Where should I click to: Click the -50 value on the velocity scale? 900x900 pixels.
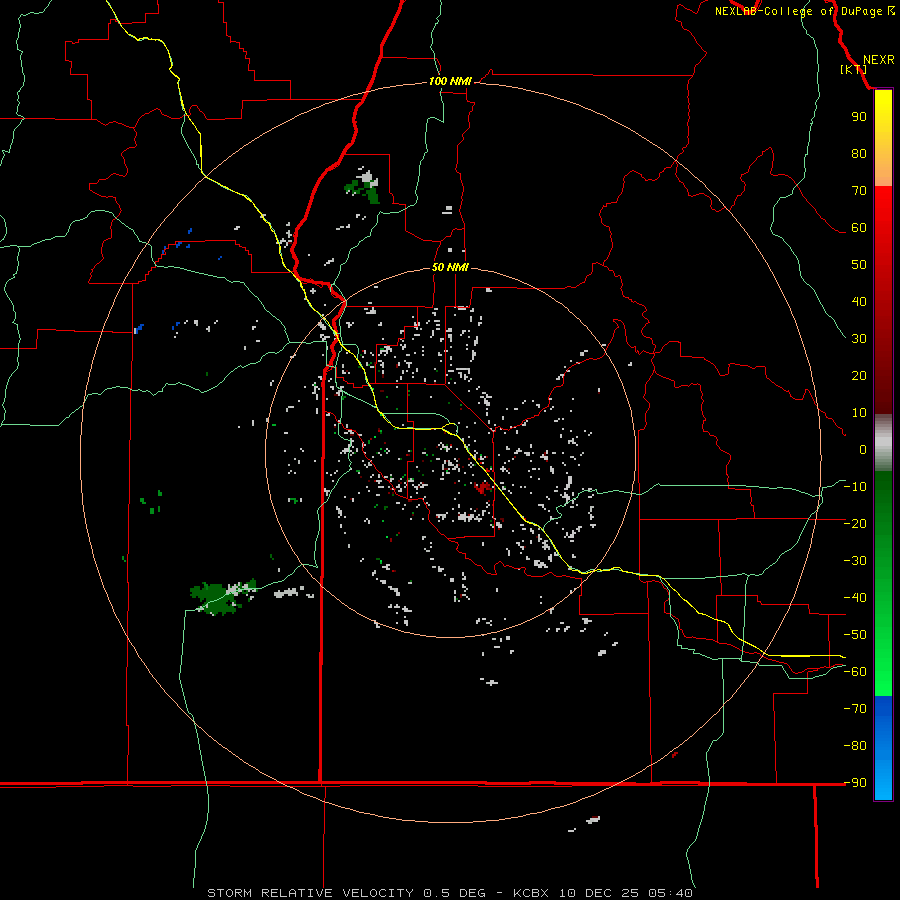(x=855, y=635)
